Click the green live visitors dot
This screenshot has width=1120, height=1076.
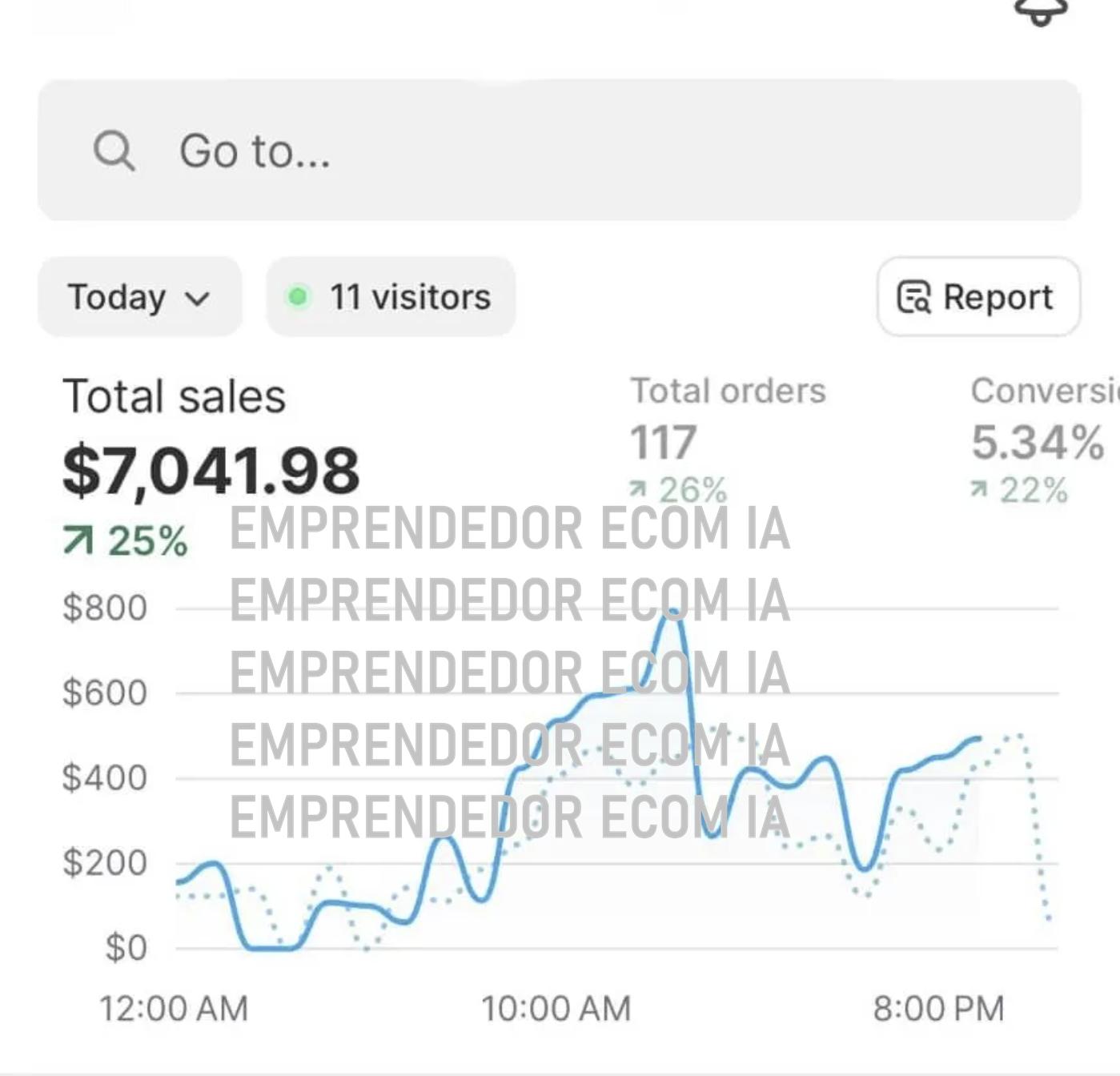click(298, 297)
